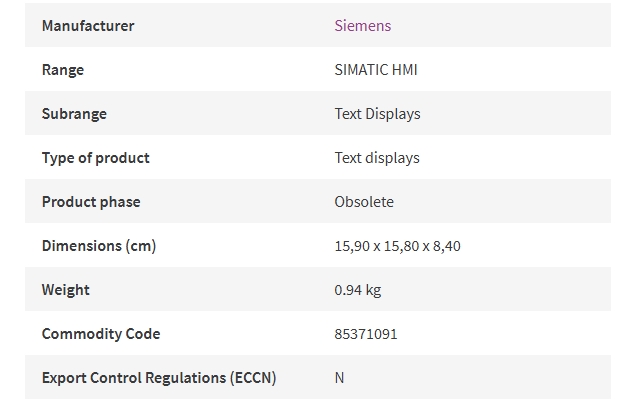Select the 0.94 kg weight value
Viewport: 630px width, 408px height.
click(x=358, y=290)
